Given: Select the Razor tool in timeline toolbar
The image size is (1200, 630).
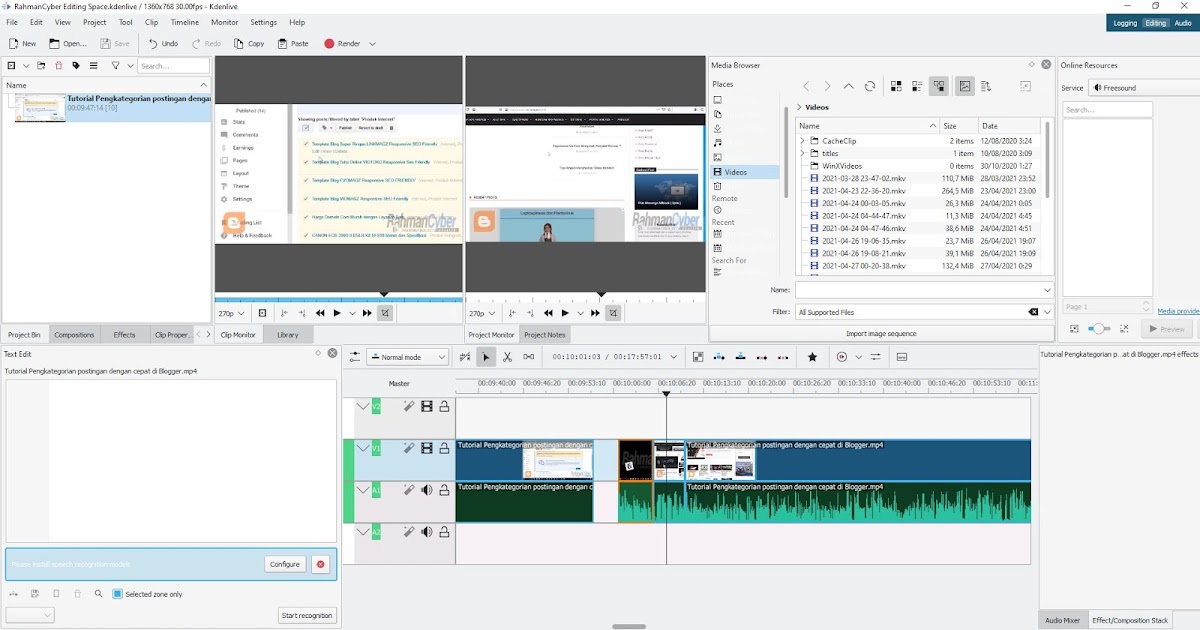Looking at the screenshot, I should click(507, 356).
